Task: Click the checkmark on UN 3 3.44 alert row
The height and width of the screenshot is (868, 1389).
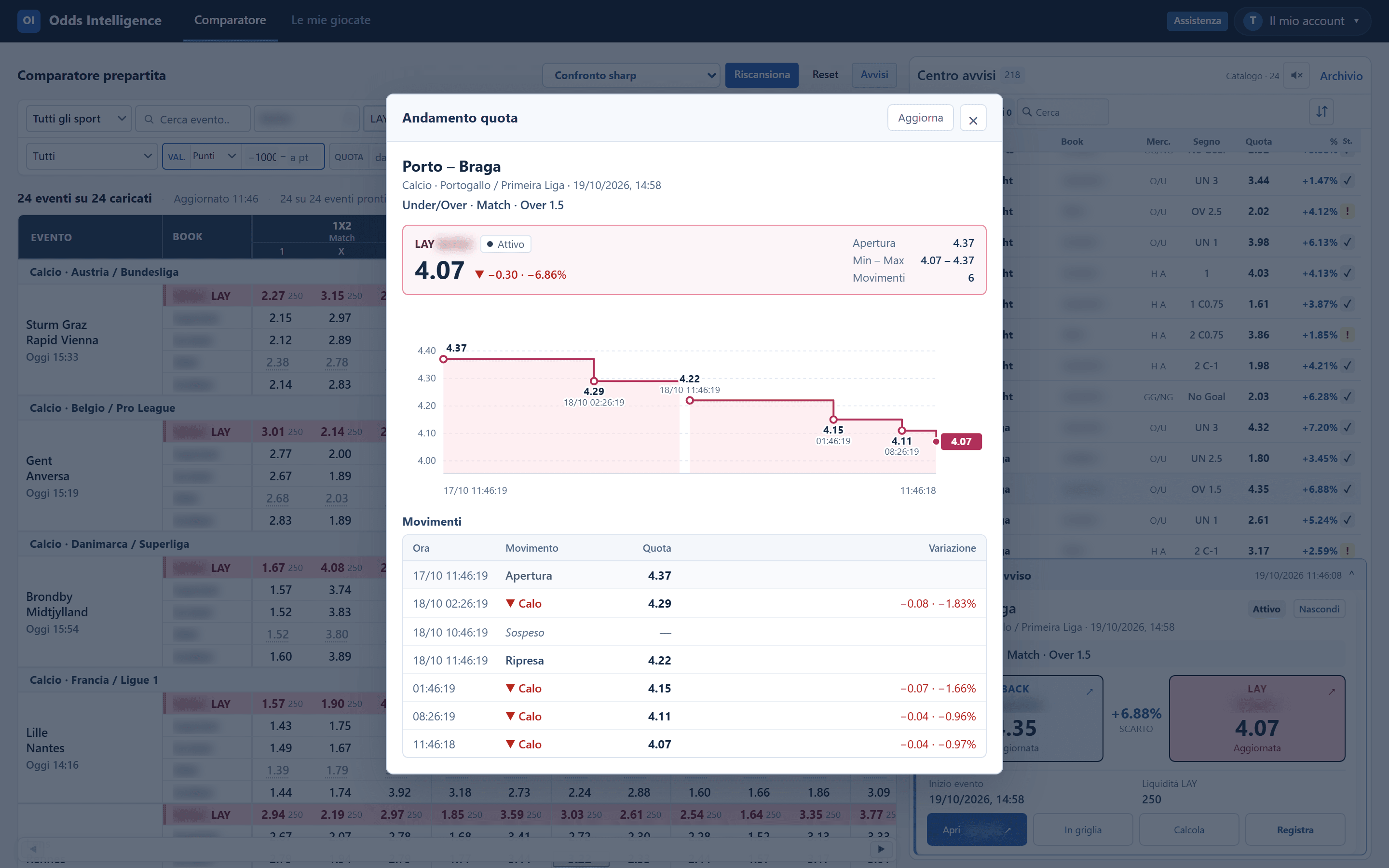Action: coord(1347,180)
